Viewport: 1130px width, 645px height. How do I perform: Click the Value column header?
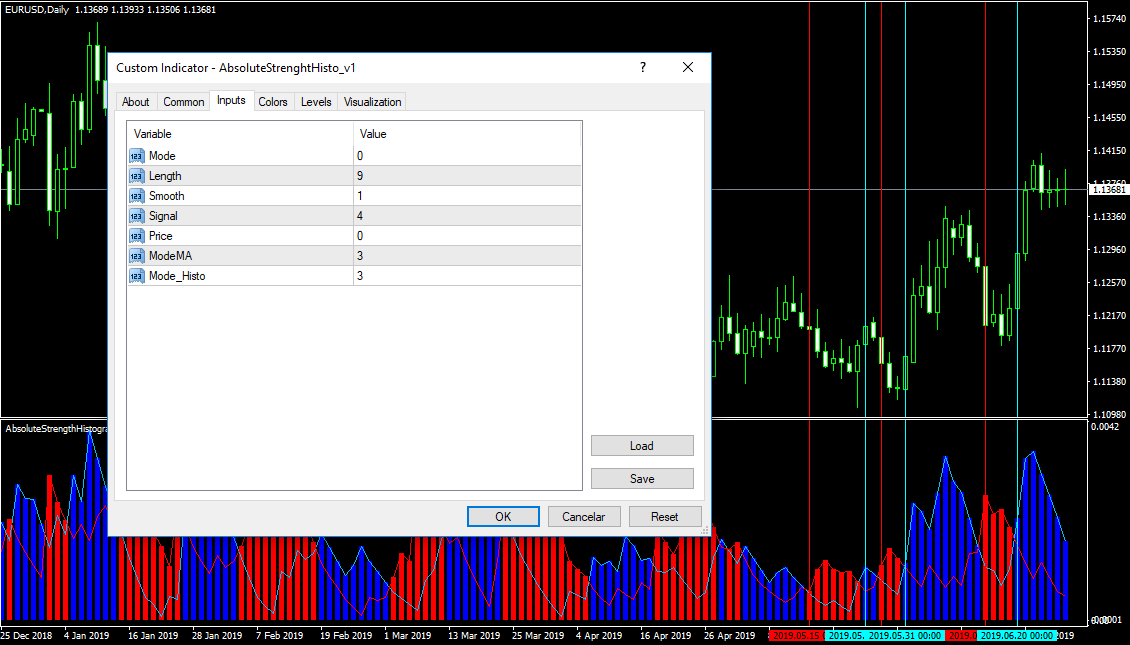tap(467, 134)
